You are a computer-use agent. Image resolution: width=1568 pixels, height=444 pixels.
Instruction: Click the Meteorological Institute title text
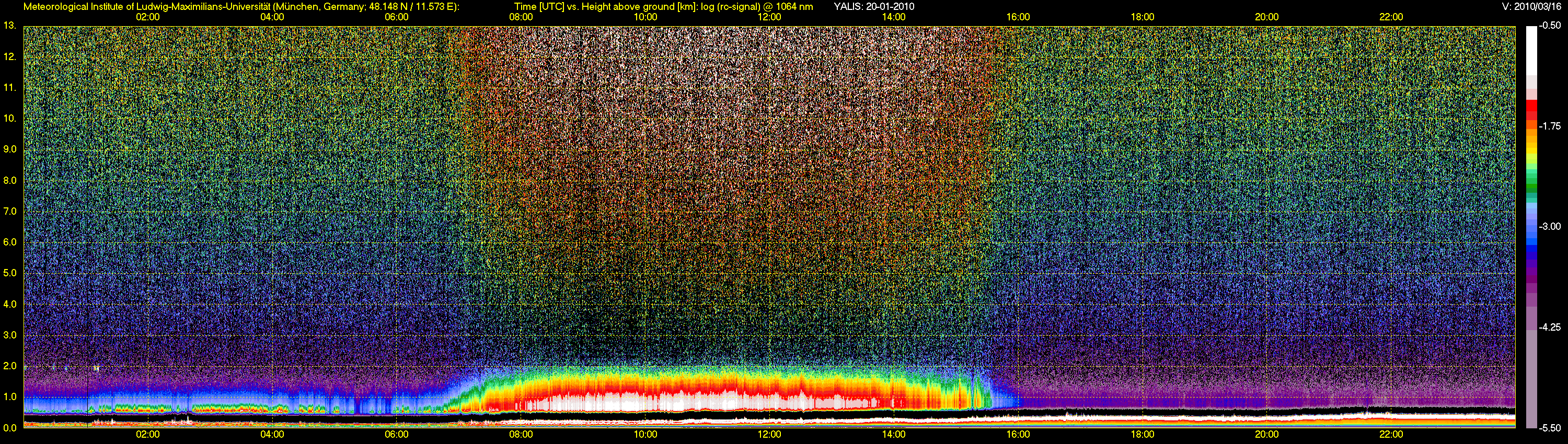(241, 7)
